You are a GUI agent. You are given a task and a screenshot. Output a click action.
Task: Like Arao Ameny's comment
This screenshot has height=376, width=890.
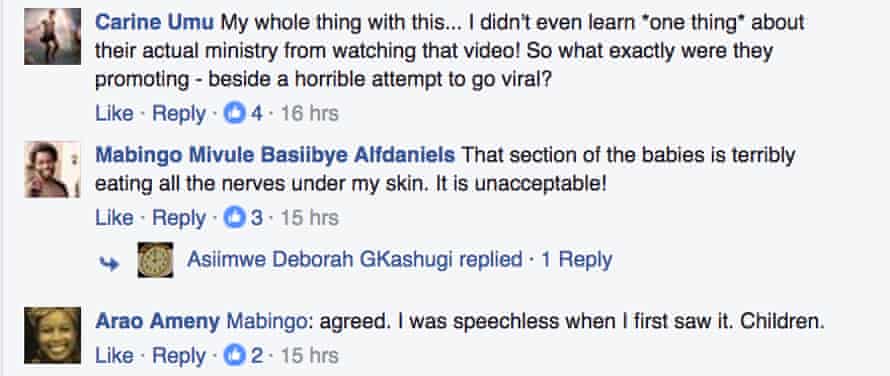point(114,356)
